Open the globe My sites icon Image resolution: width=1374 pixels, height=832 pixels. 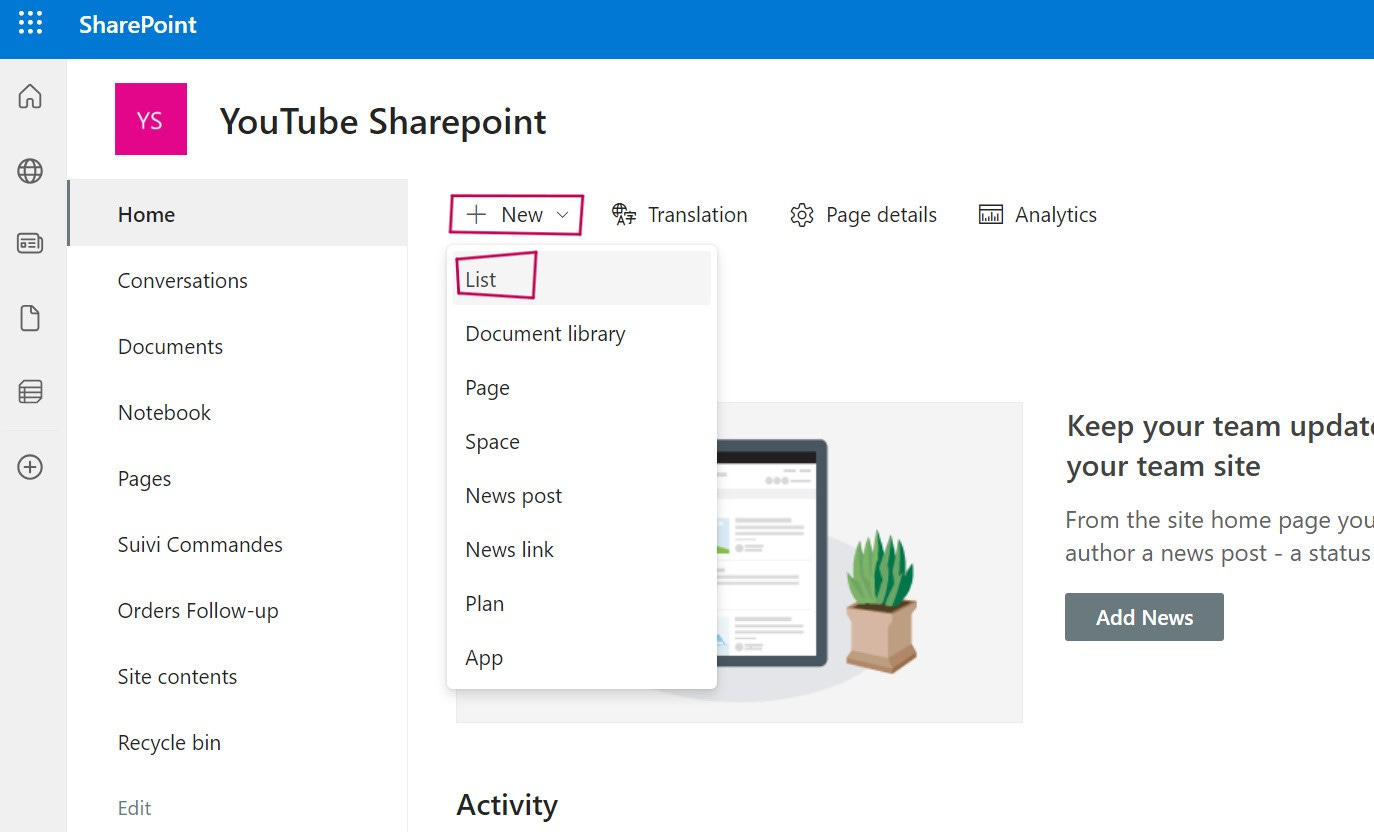click(30, 171)
